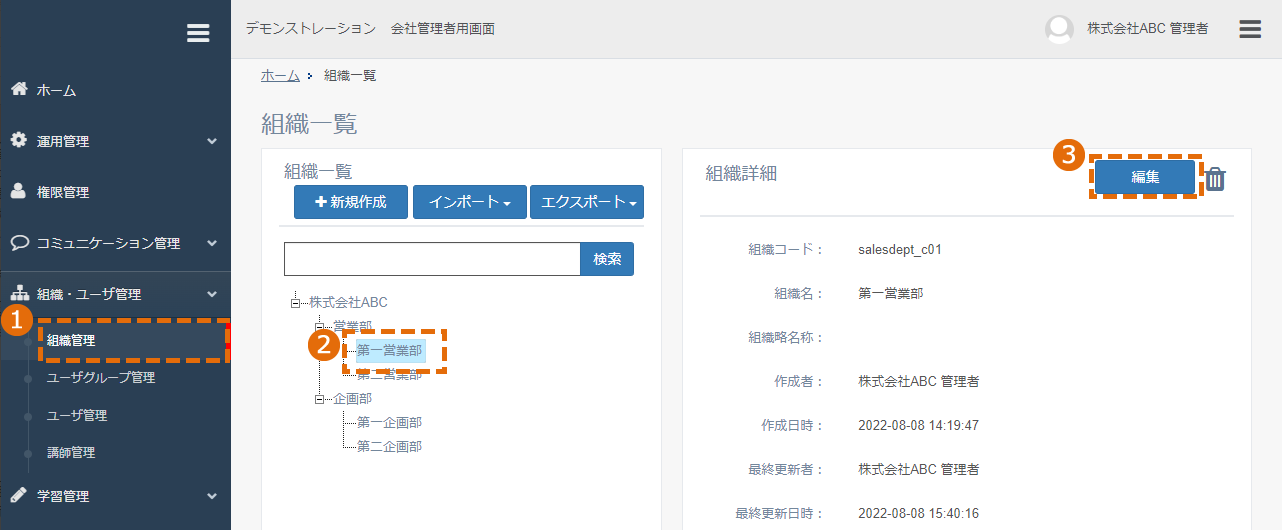Click home icon in sidebar
This screenshot has width=1282, height=530.
pyautogui.click(x=18, y=89)
